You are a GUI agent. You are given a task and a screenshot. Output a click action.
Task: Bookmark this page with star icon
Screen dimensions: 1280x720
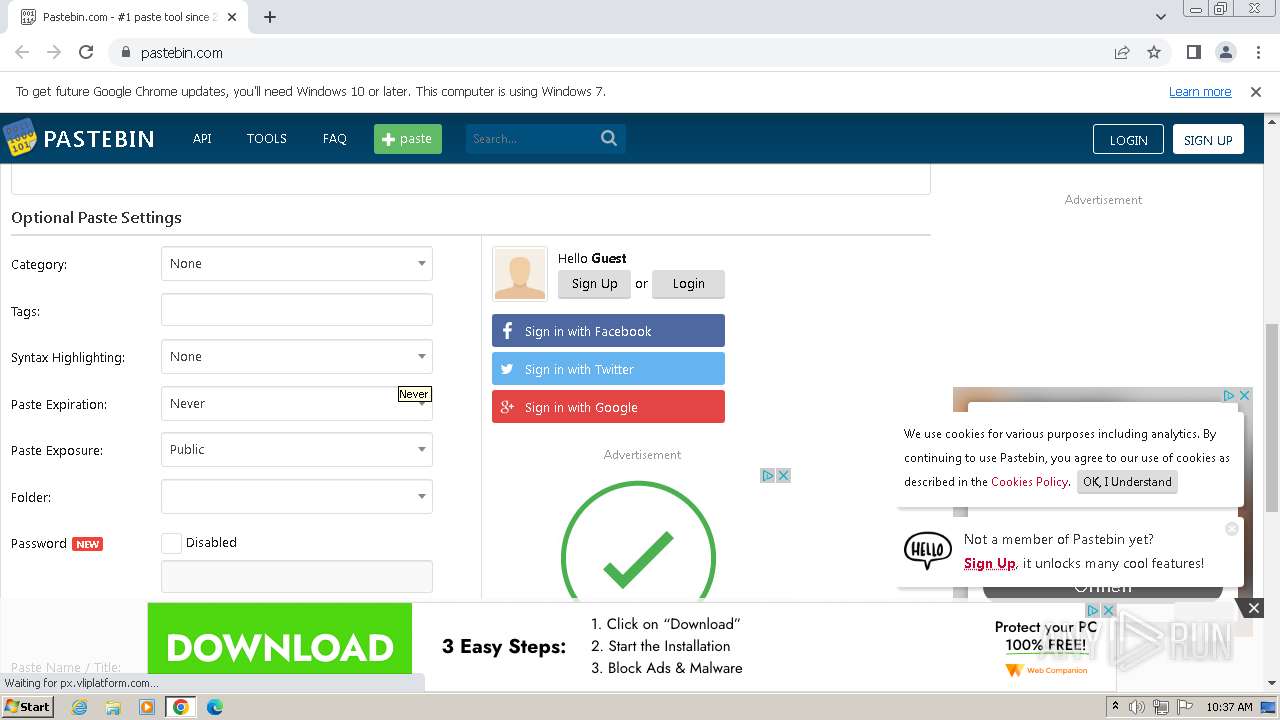tap(1154, 52)
